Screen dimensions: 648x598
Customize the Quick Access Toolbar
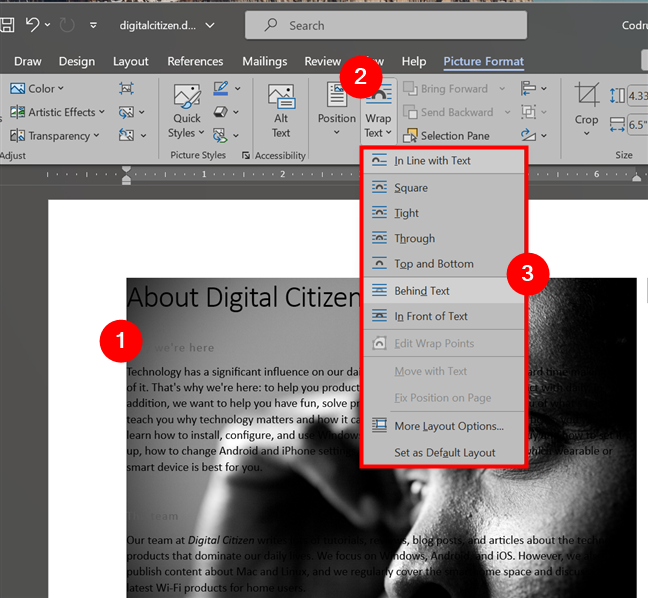[93, 26]
